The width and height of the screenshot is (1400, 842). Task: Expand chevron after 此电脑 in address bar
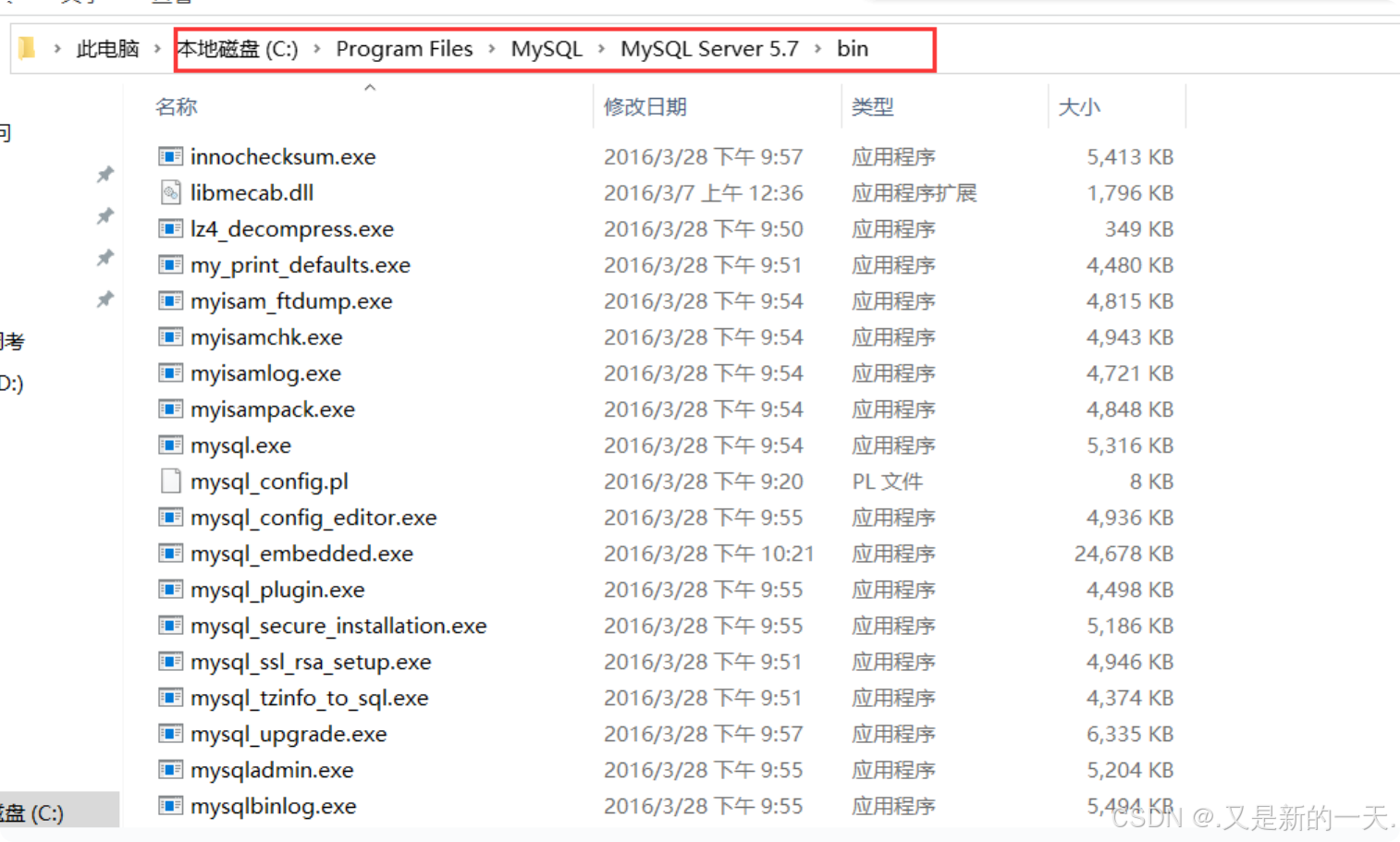(157, 48)
